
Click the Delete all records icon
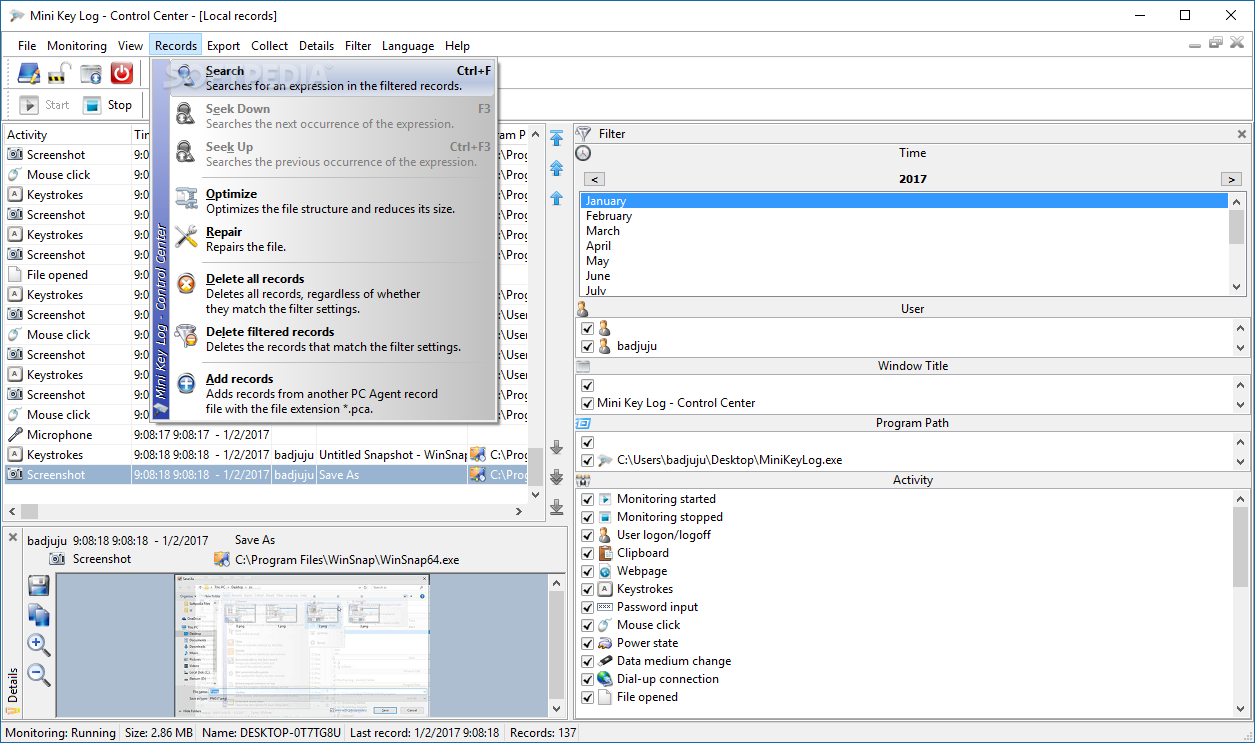[187, 285]
